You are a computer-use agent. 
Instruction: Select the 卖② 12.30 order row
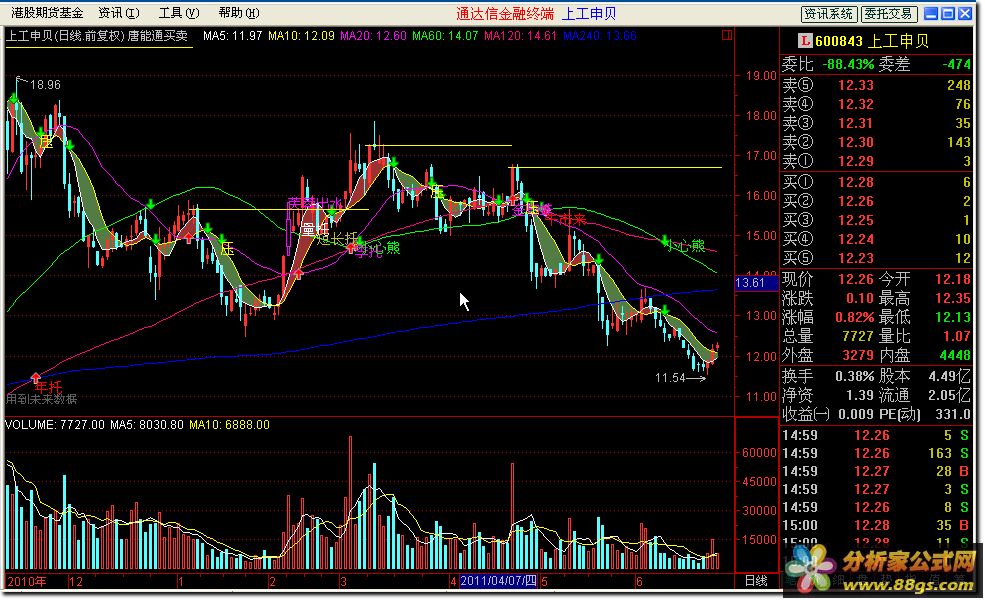click(x=876, y=142)
